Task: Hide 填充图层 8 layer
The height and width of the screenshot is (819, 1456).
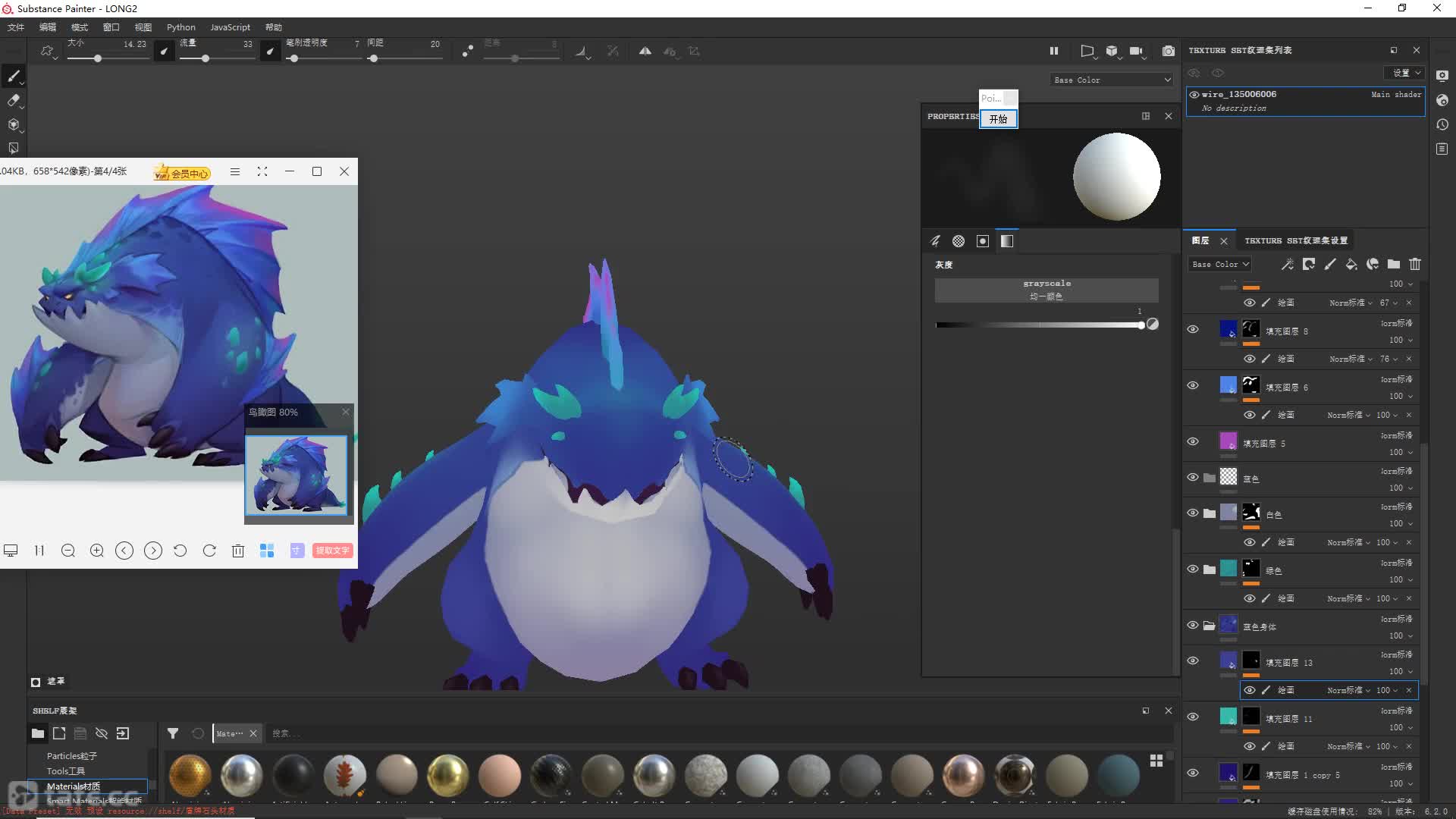Action: point(1193,329)
